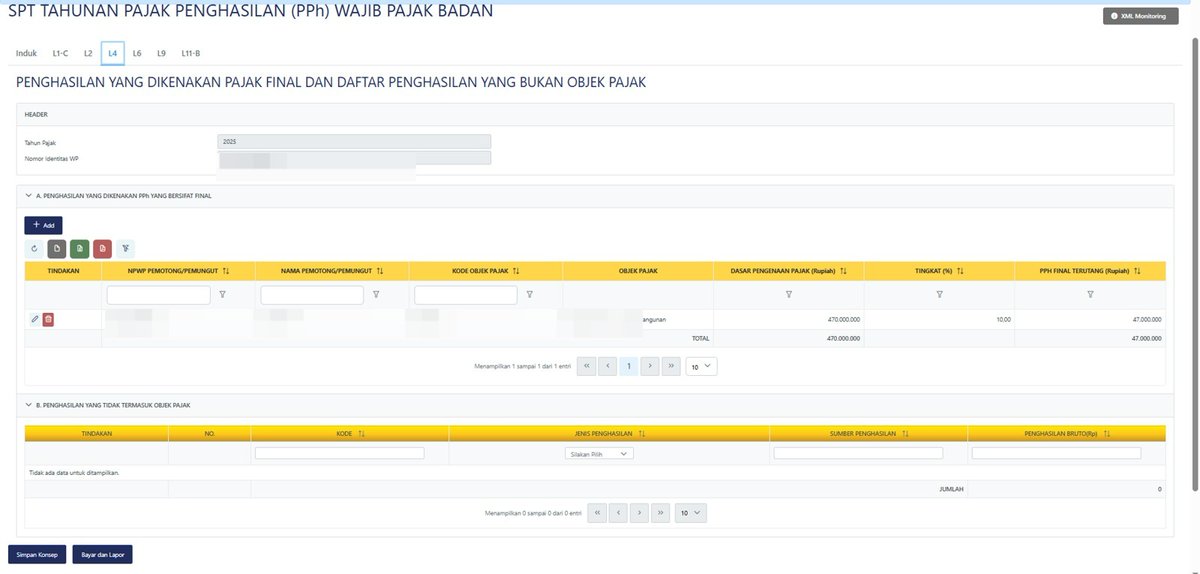Open filter menu beside Kode Objek Pajak input
The image size is (1200, 574).
529,295
